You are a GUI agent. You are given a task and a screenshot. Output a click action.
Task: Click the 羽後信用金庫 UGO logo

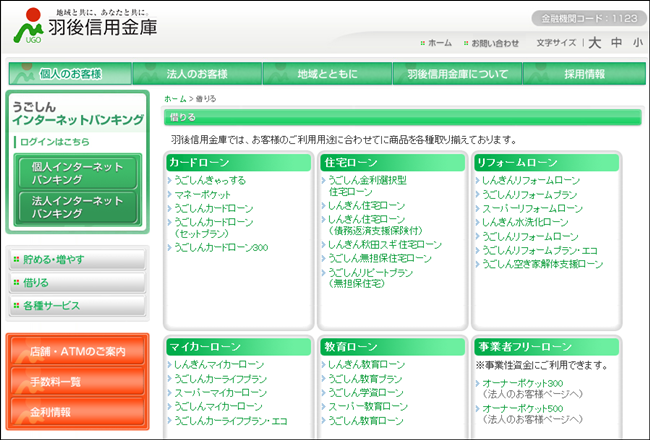tap(85, 26)
